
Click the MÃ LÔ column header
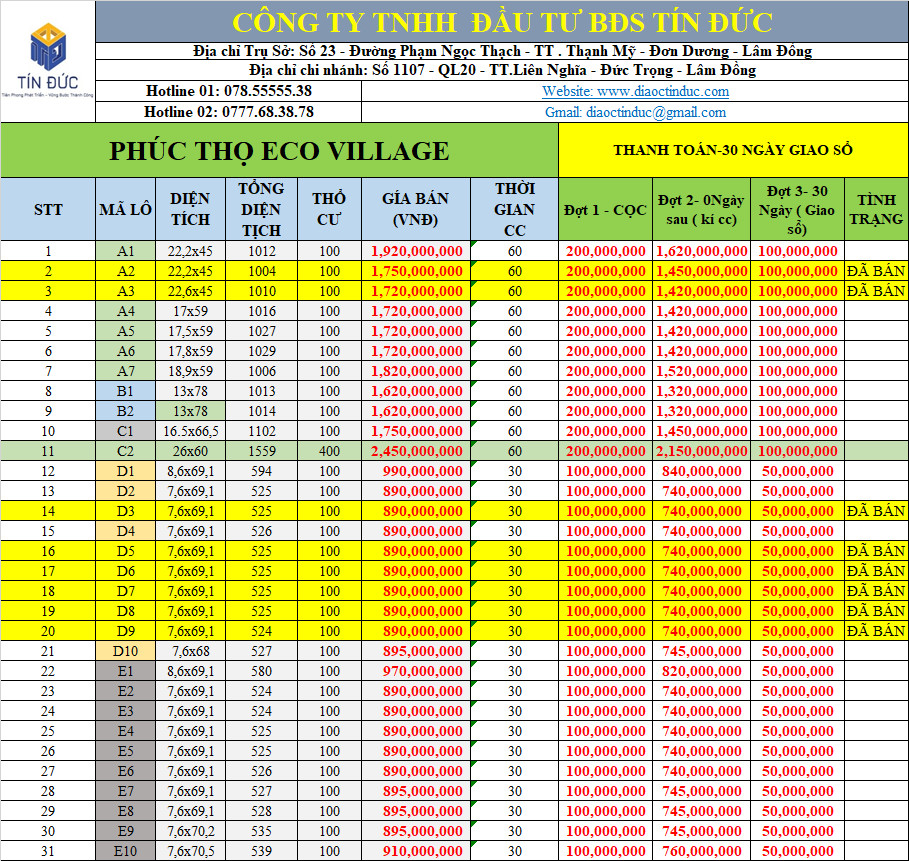coord(125,209)
